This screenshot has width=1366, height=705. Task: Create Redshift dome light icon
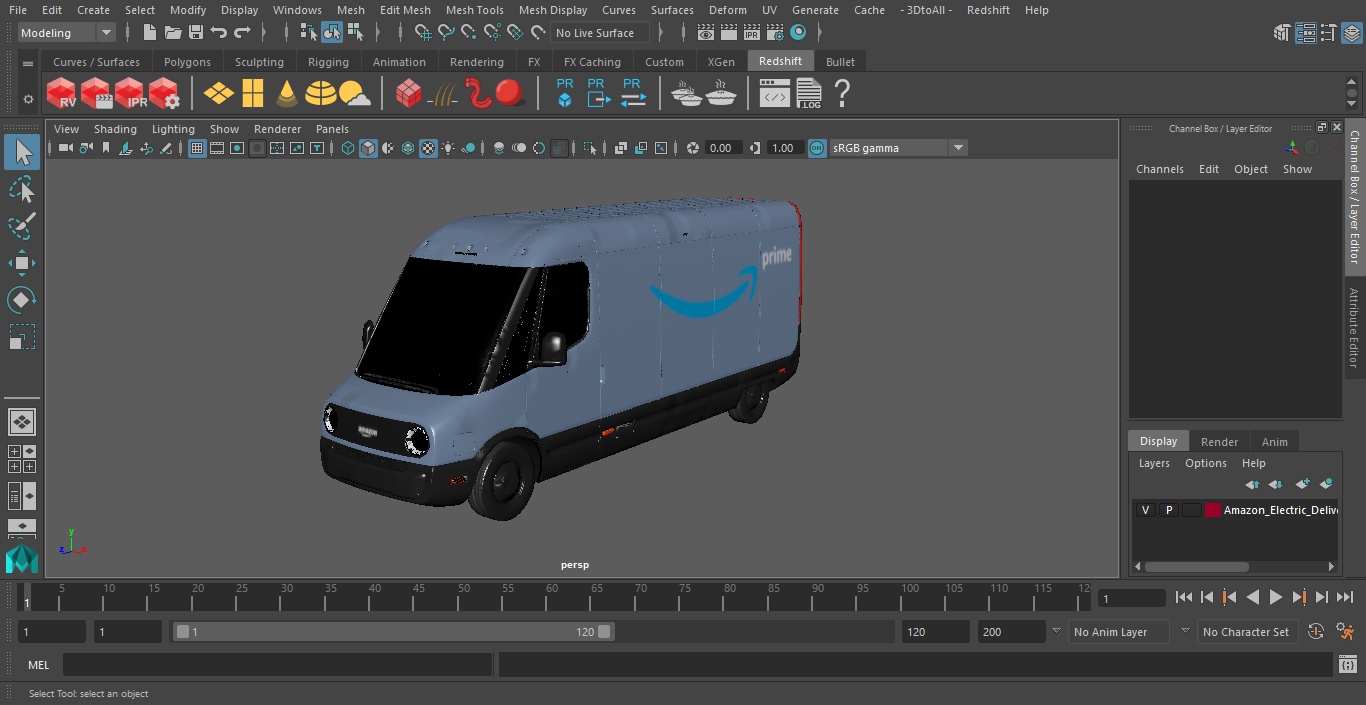321,94
